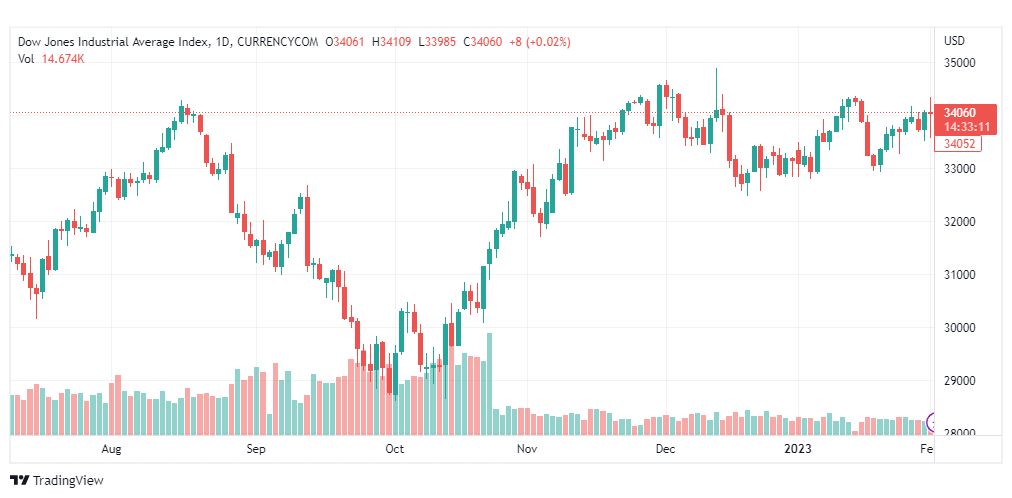The image size is (1012, 498).
Task: Click the purple event marker icon
Action: pos(931,423)
